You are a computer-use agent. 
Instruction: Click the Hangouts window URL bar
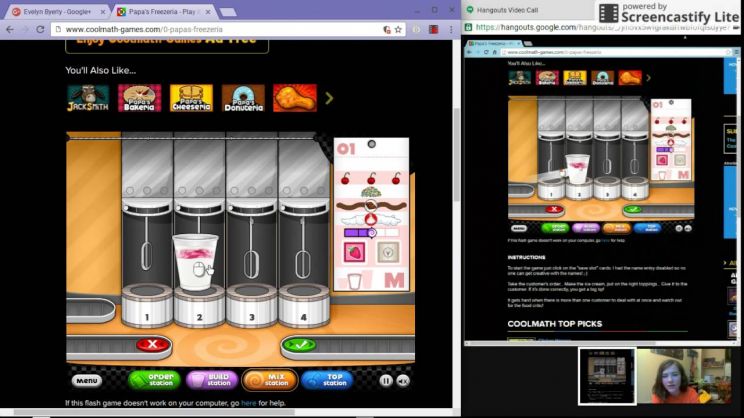tap(602, 28)
